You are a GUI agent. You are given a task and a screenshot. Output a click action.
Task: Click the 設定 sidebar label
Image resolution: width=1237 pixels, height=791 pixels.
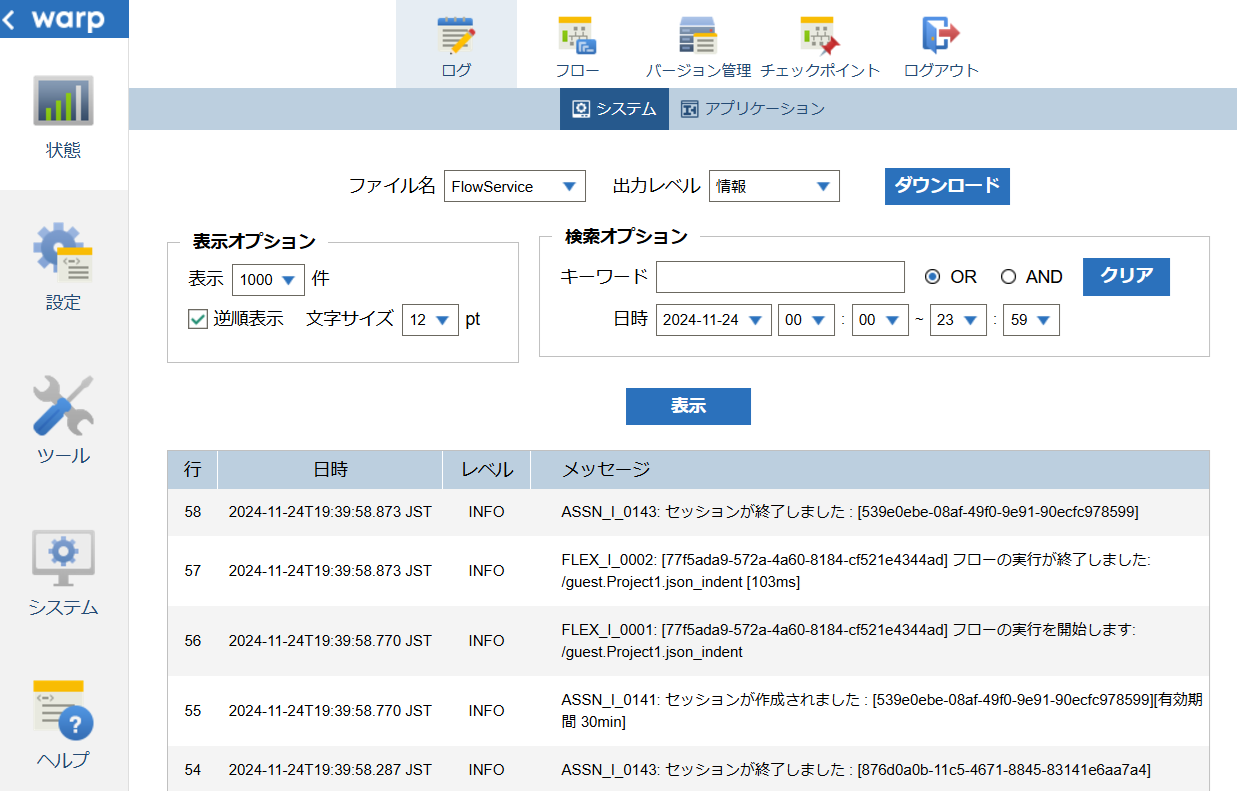tap(63, 303)
